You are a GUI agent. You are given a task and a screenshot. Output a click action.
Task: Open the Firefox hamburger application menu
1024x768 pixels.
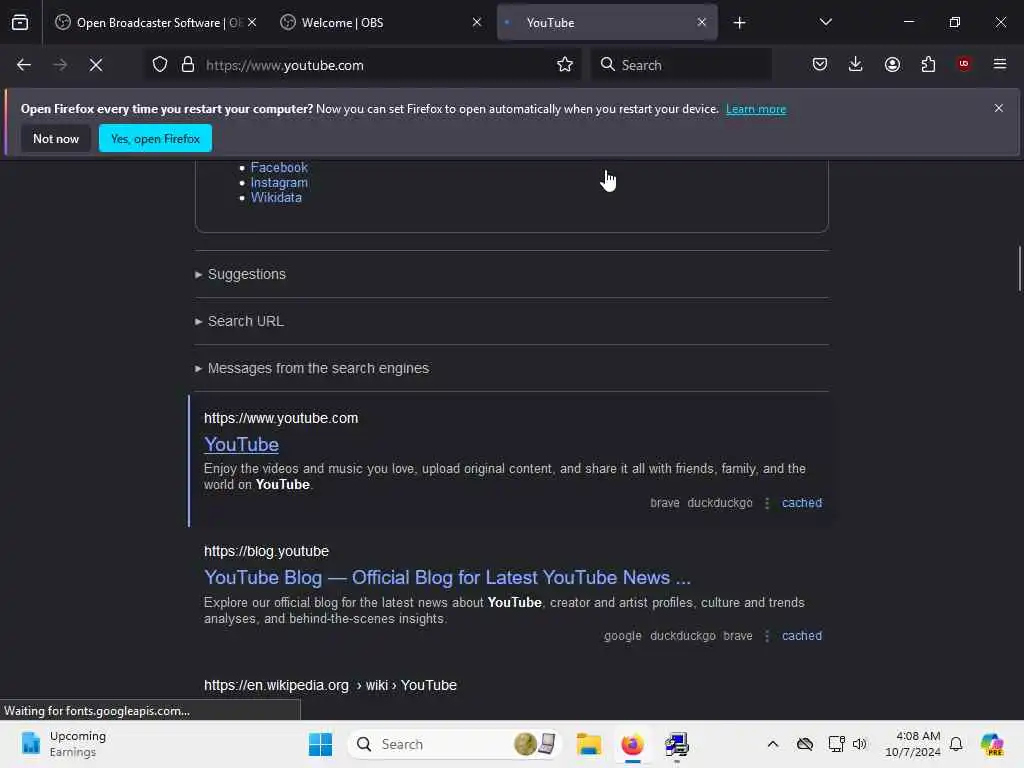[x=1000, y=64]
